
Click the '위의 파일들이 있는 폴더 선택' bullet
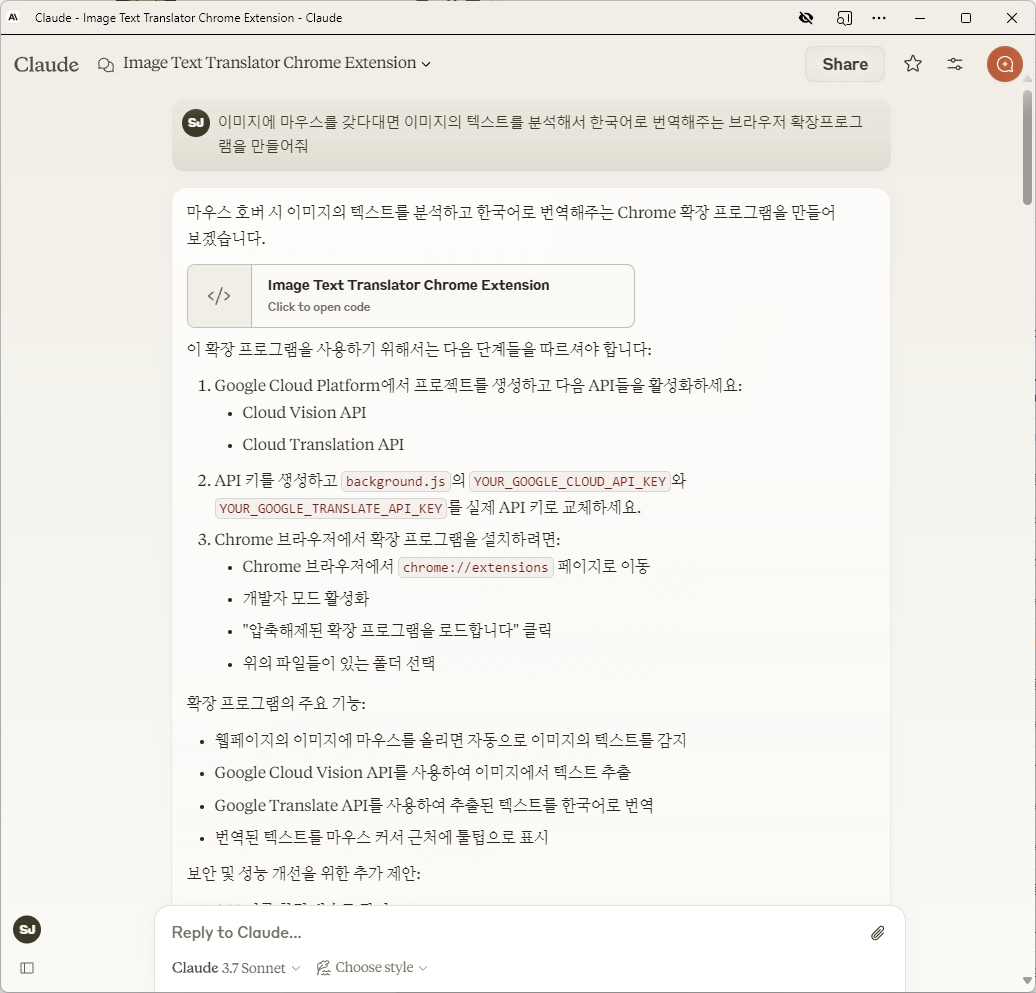point(339,663)
